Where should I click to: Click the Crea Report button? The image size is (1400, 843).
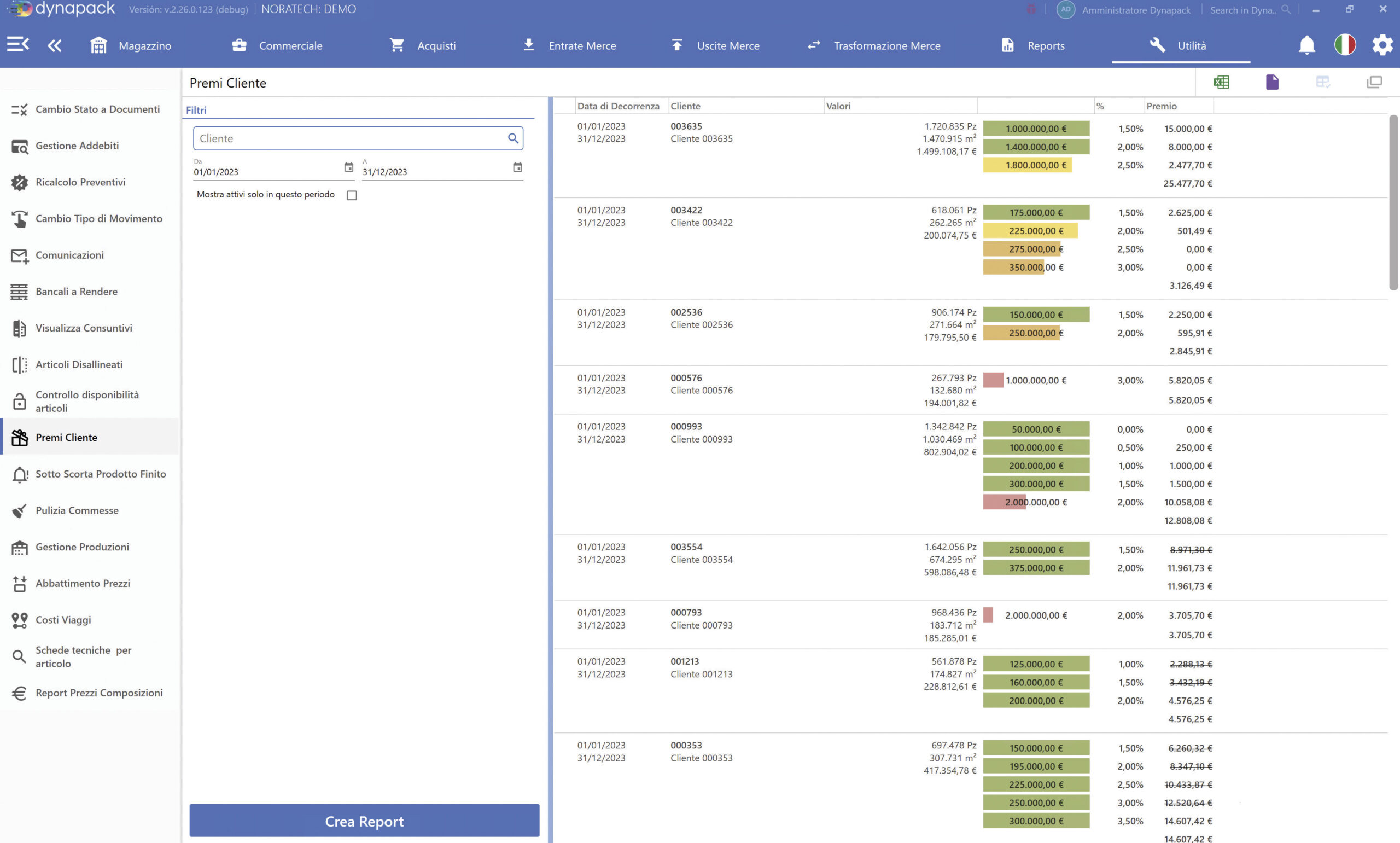[364, 821]
